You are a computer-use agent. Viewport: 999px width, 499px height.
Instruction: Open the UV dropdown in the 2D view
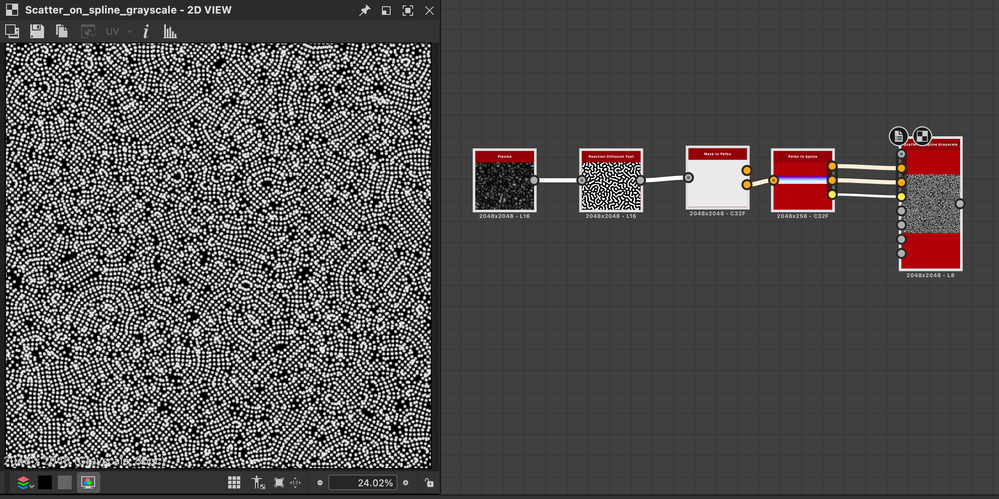(119, 31)
